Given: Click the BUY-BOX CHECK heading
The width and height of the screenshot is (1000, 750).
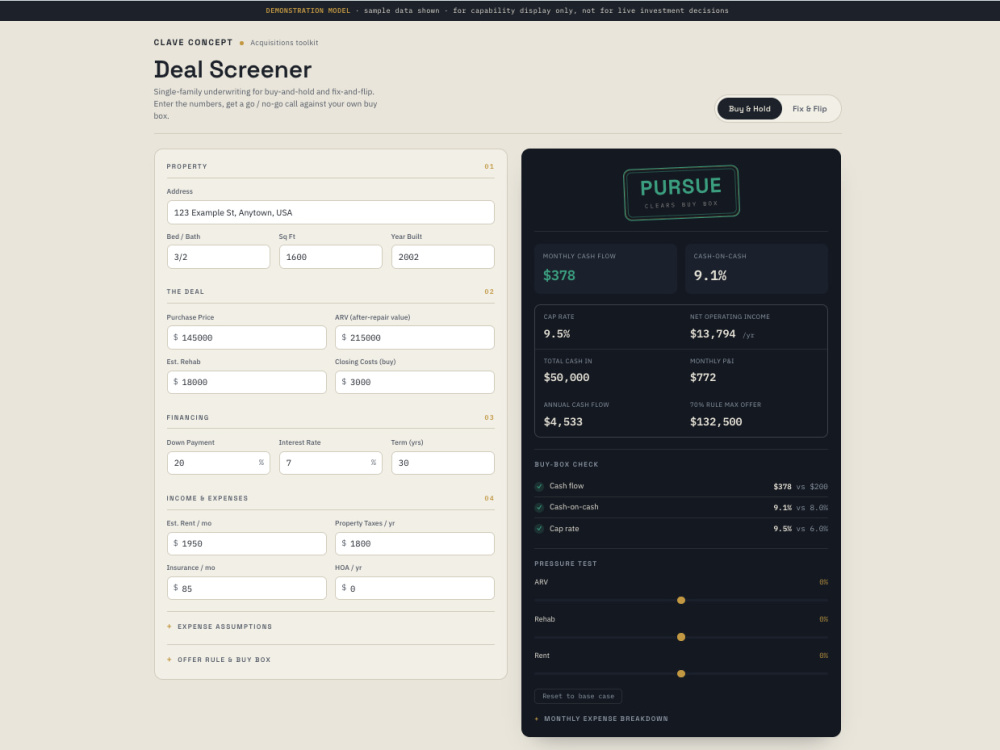Looking at the screenshot, I should point(566,464).
